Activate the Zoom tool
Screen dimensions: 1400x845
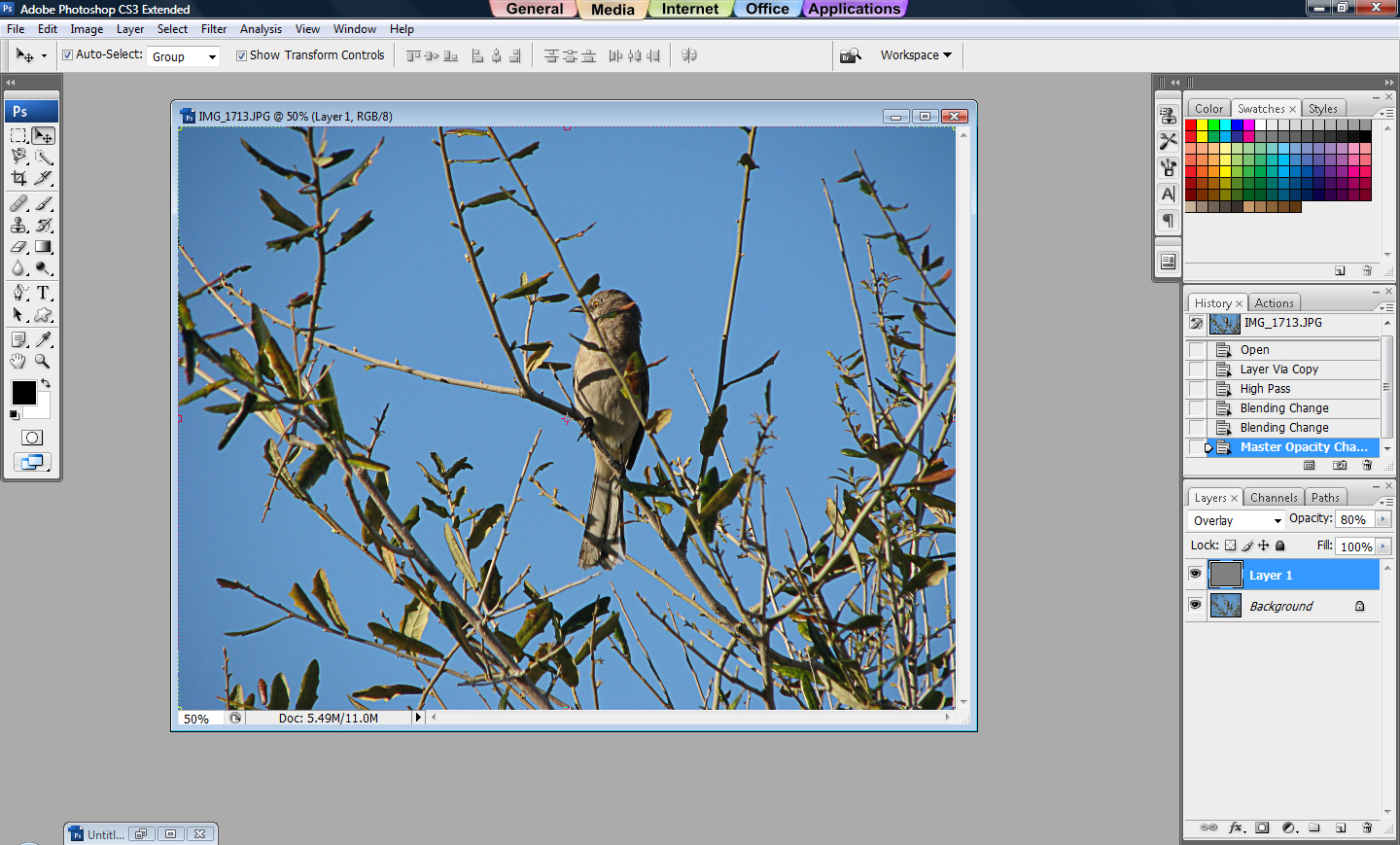tap(43, 361)
